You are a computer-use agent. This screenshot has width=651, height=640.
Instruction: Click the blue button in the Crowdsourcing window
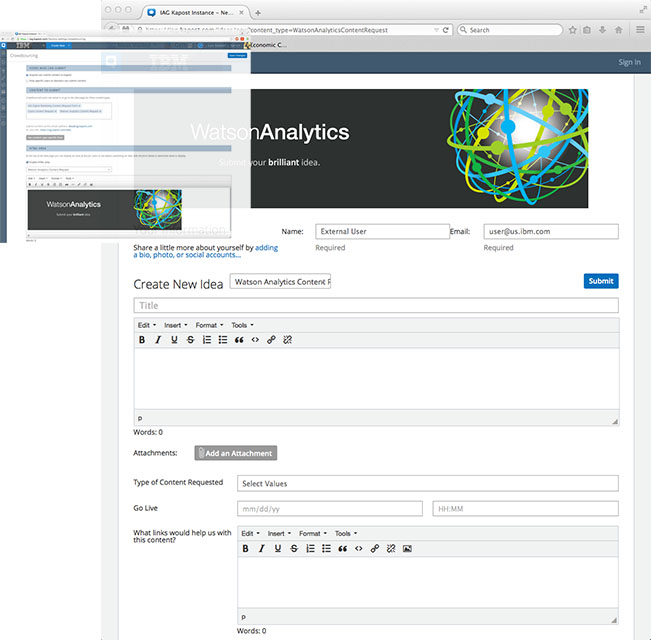237,55
